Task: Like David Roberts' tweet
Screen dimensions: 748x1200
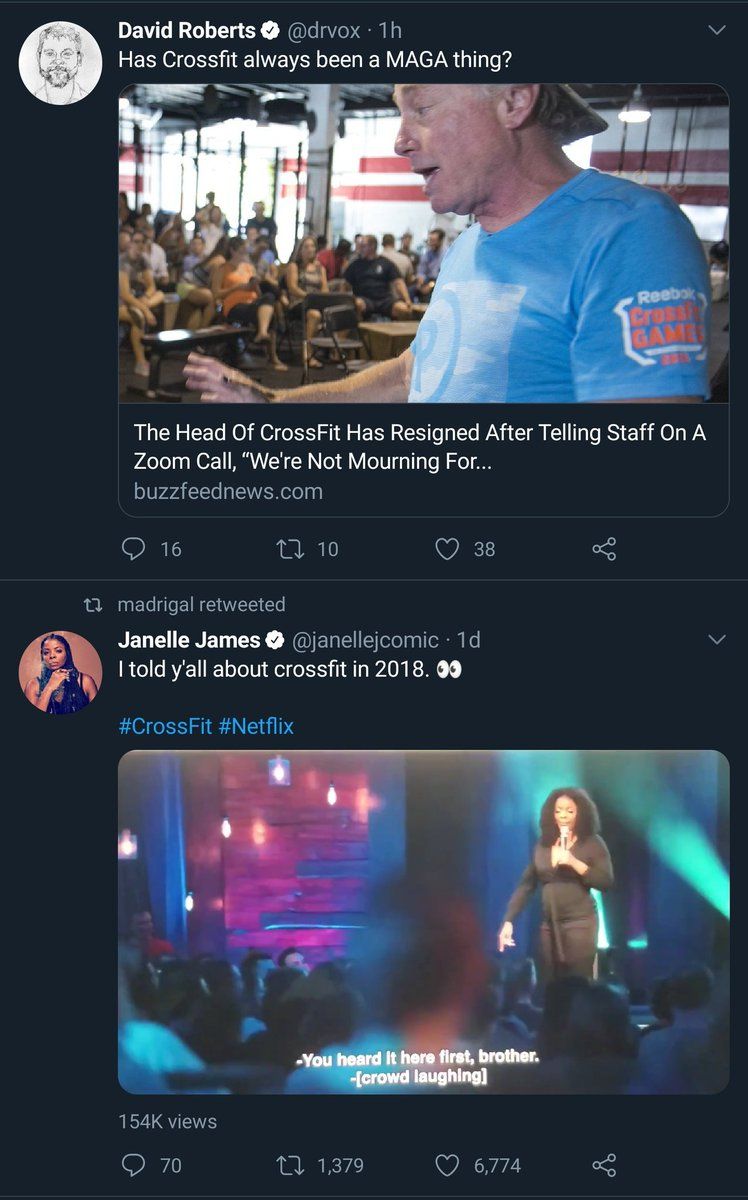Action: coord(447,548)
